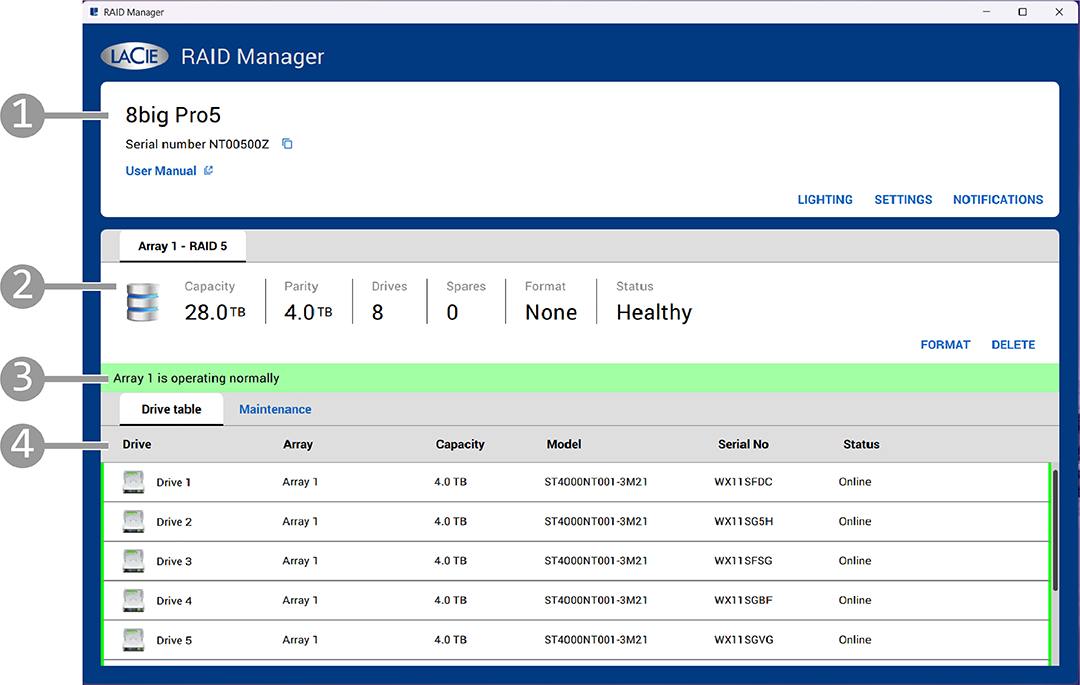Select the Drive 5 row label
The height and width of the screenshot is (685, 1080).
(174, 640)
